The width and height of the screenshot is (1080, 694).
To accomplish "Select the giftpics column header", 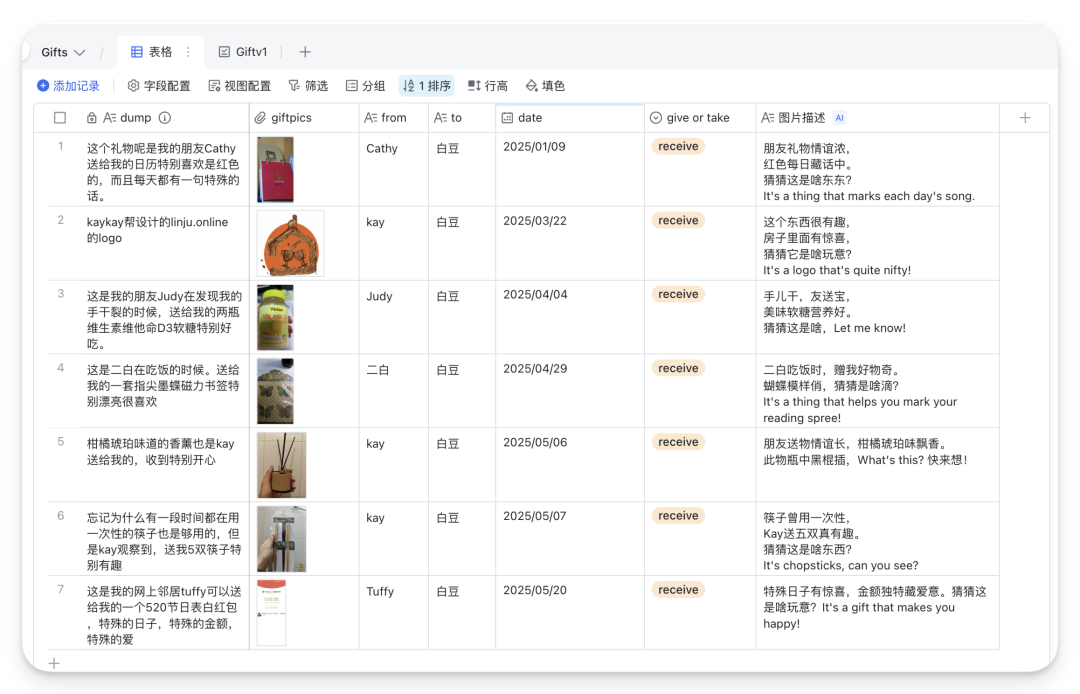I will [304, 118].
